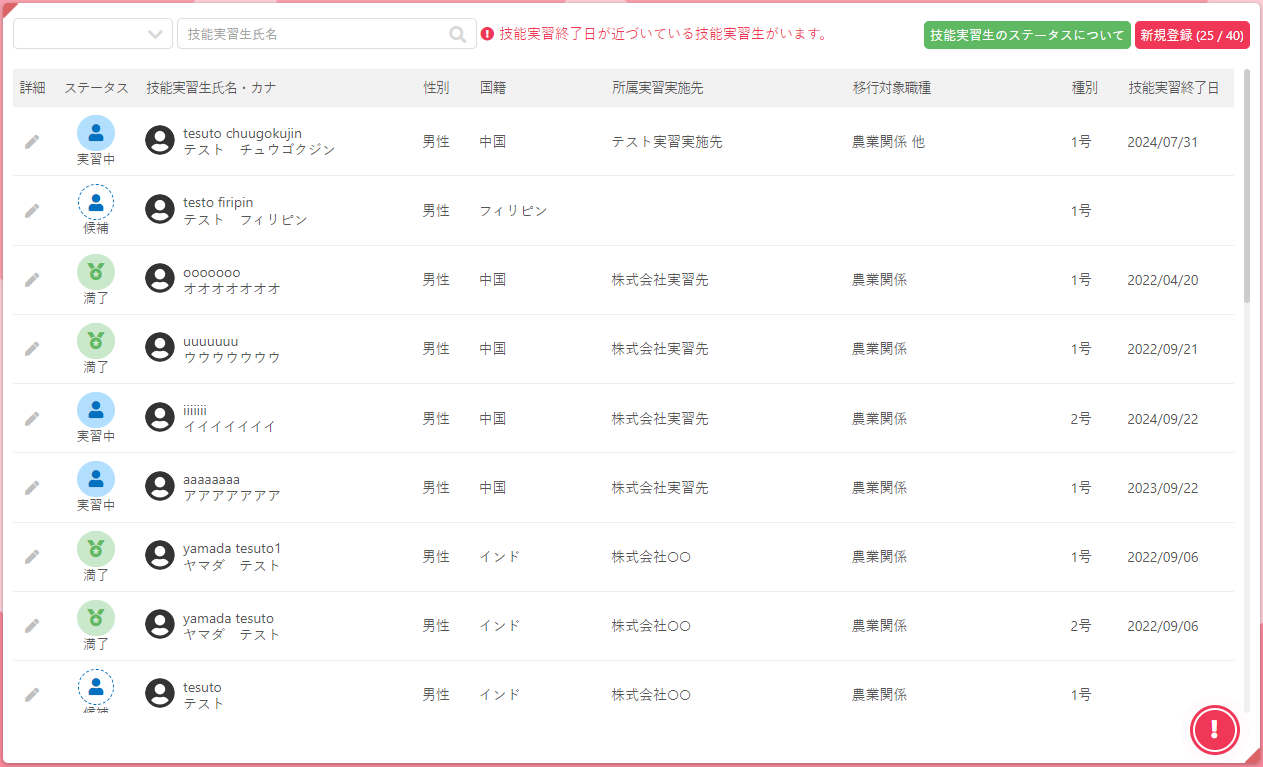Click the 新規登録 (25 / 40) button

(1192, 35)
